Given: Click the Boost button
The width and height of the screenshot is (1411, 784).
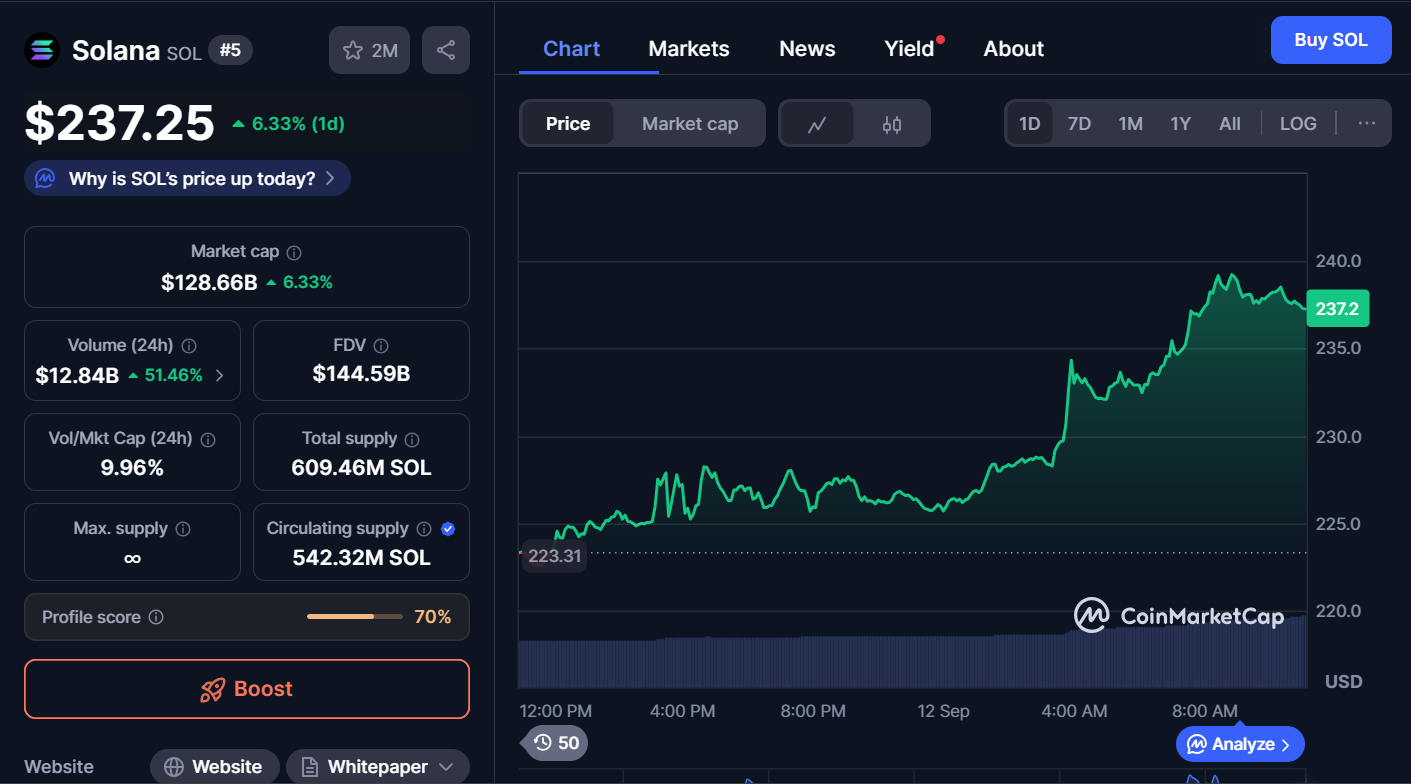Looking at the screenshot, I should click(247, 689).
